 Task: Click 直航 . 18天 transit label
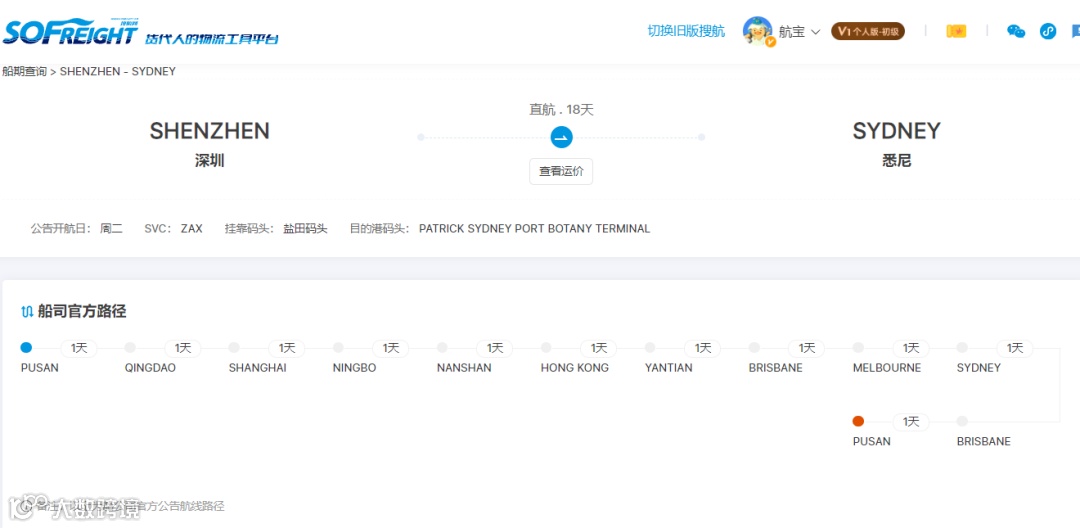pos(561,109)
